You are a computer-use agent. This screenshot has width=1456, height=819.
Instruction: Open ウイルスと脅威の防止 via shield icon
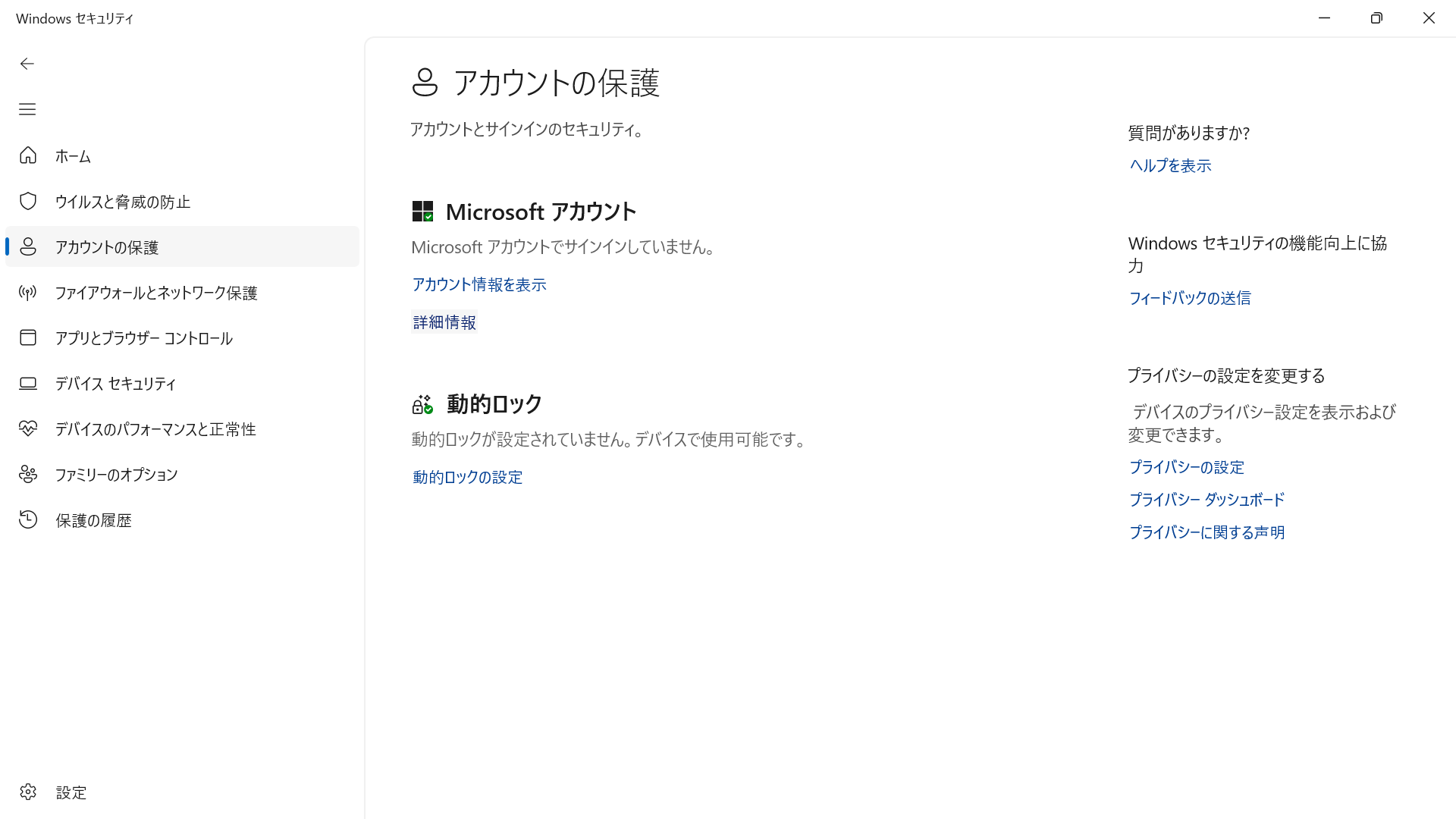tap(28, 201)
